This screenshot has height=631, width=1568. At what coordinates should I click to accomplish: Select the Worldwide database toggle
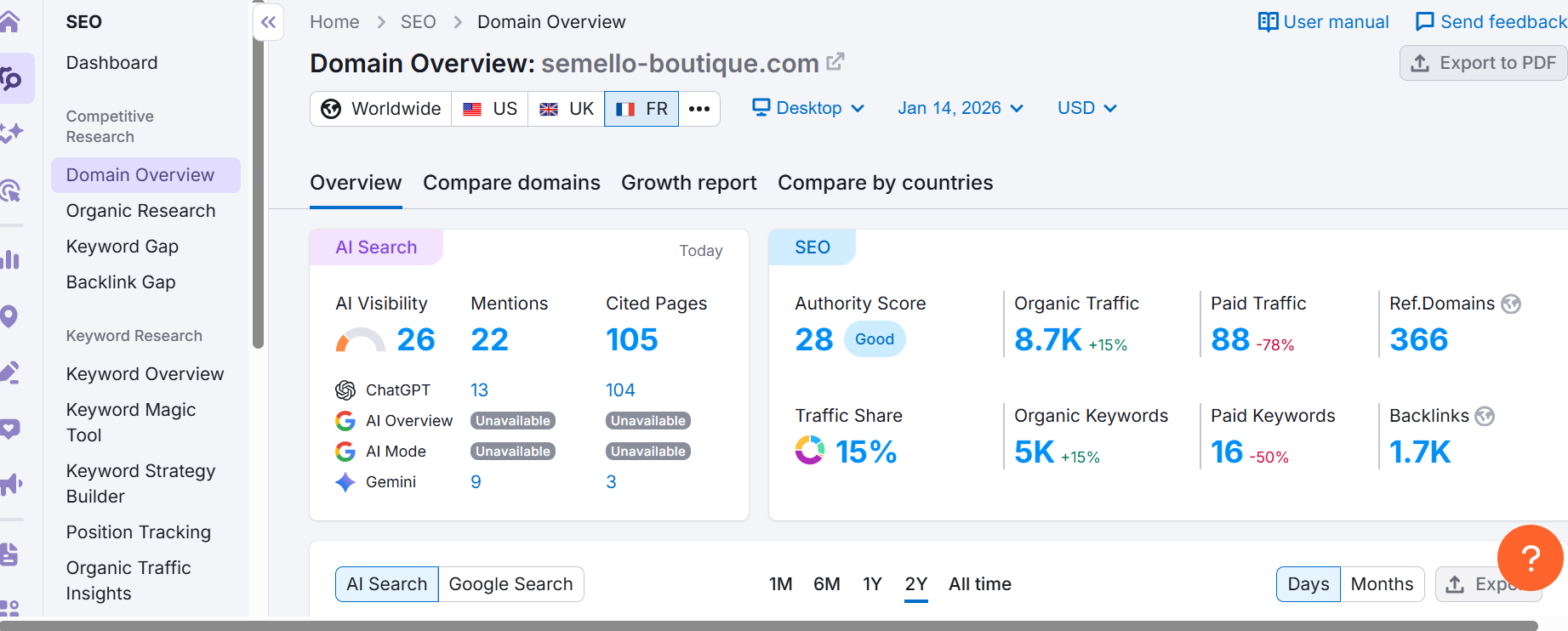click(381, 109)
